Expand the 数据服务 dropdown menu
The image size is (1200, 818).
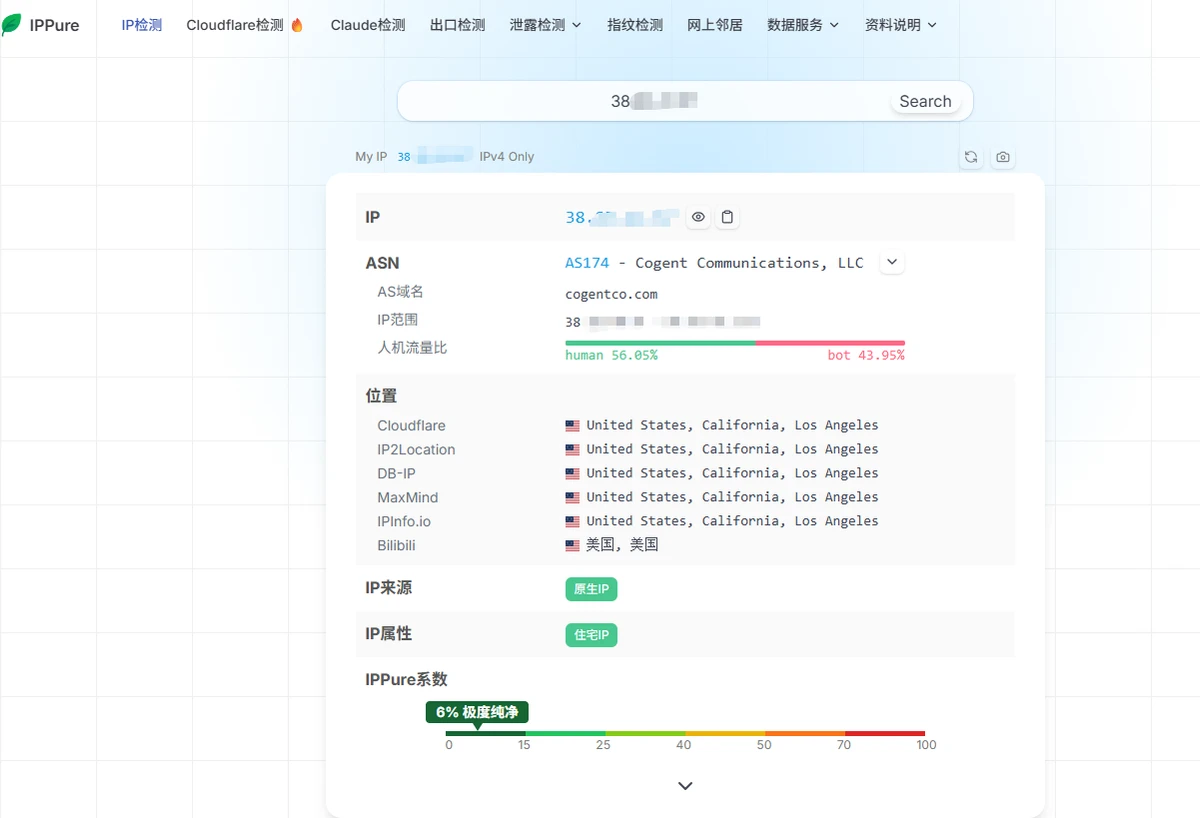click(803, 25)
